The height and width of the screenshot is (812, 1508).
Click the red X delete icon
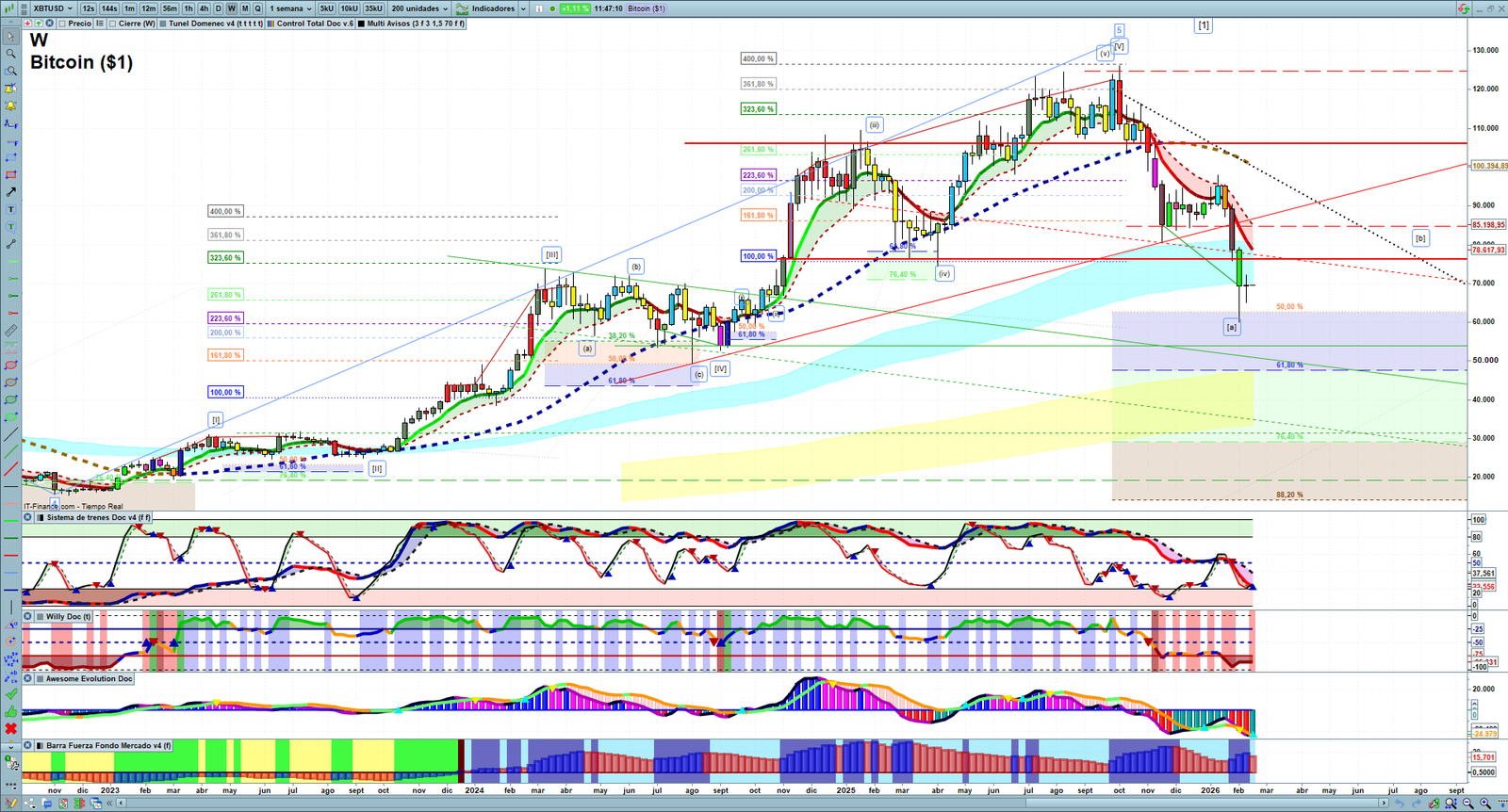10,728
